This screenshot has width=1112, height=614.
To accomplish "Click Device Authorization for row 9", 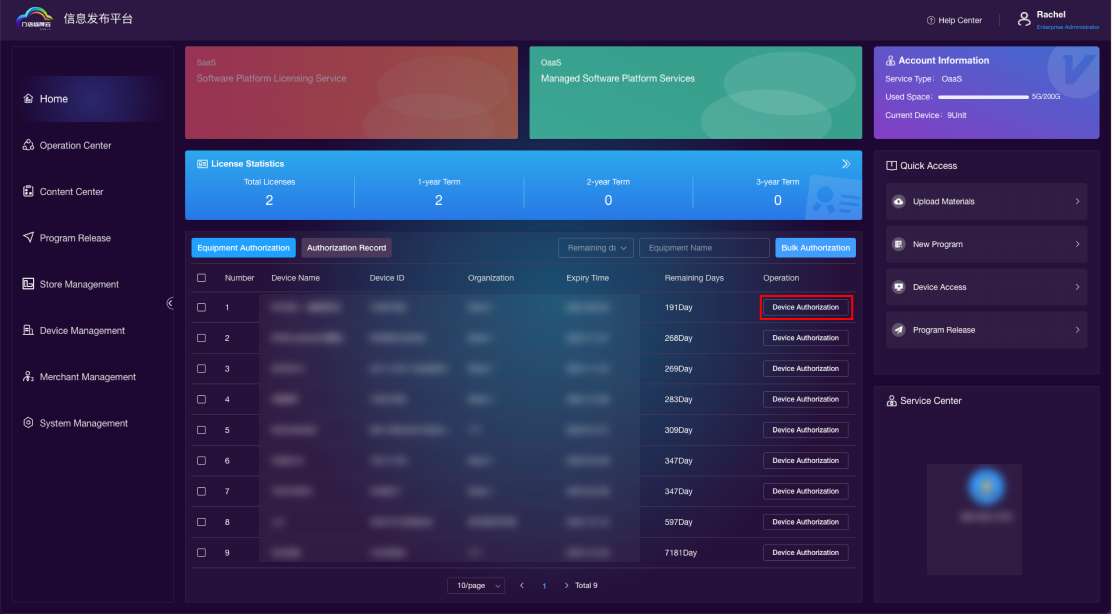I will click(805, 553).
